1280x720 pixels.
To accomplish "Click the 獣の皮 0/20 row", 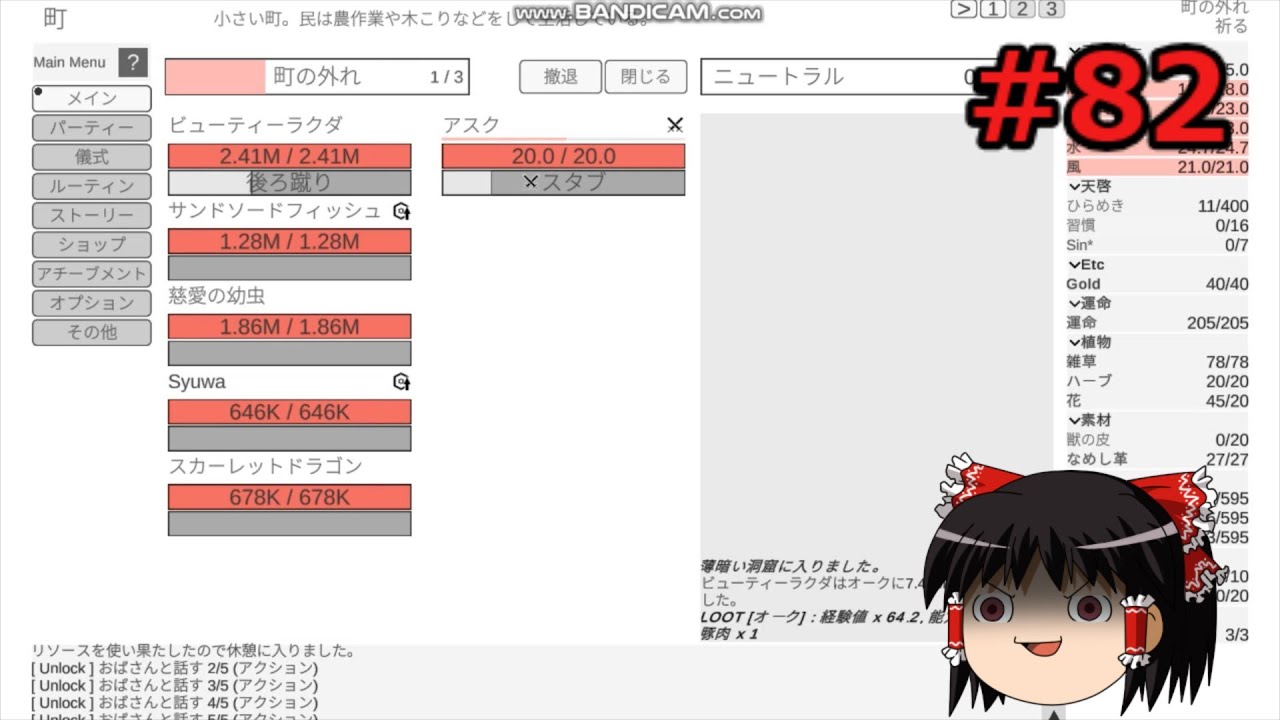I will [x=1157, y=440].
